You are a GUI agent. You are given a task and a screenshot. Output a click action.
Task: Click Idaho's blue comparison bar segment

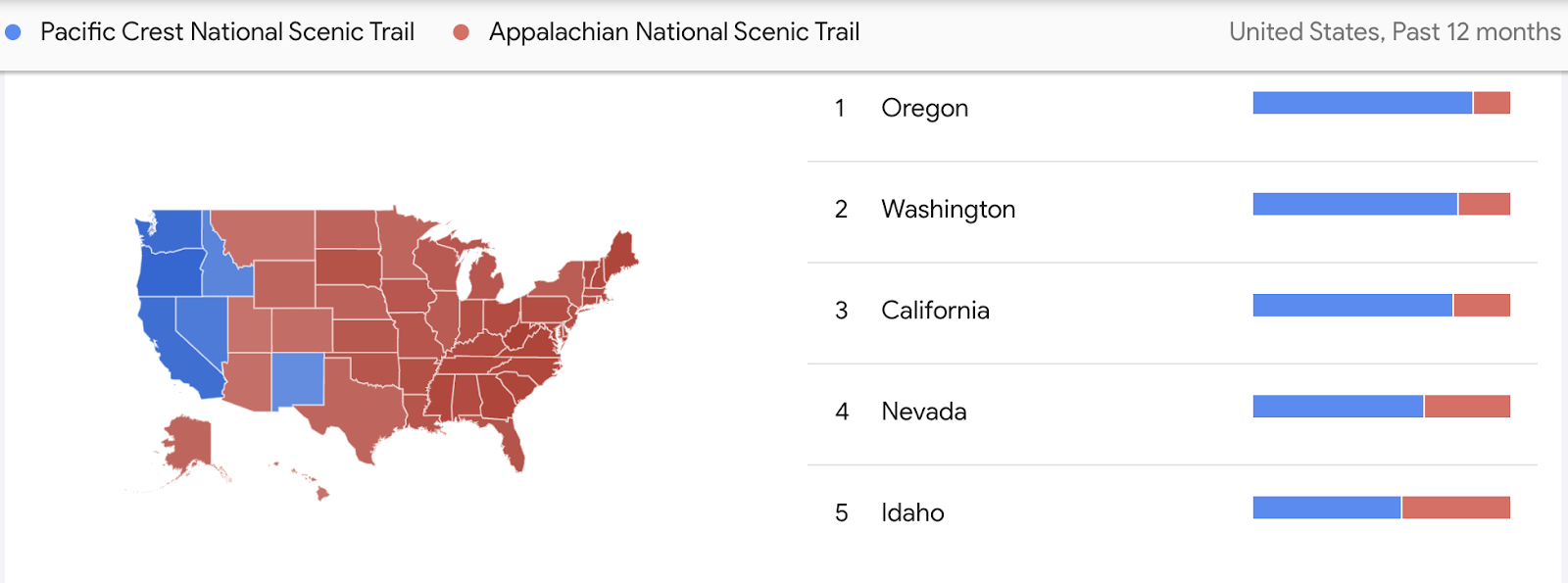(x=1327, y=507)
